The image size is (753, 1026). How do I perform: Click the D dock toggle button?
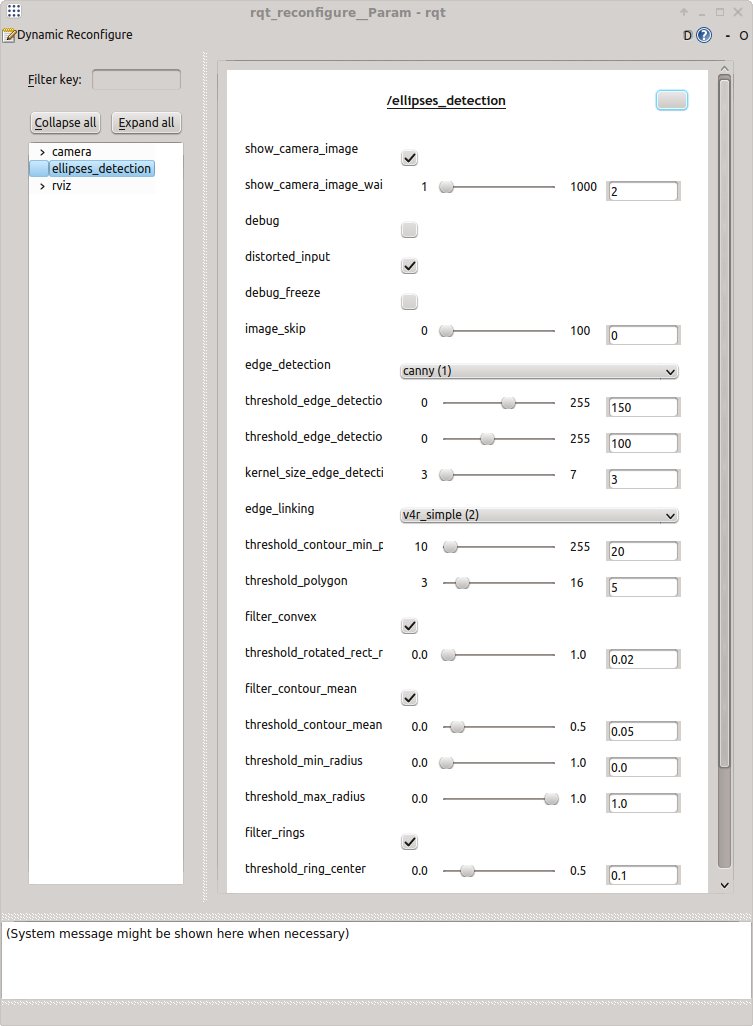[687, 35]
